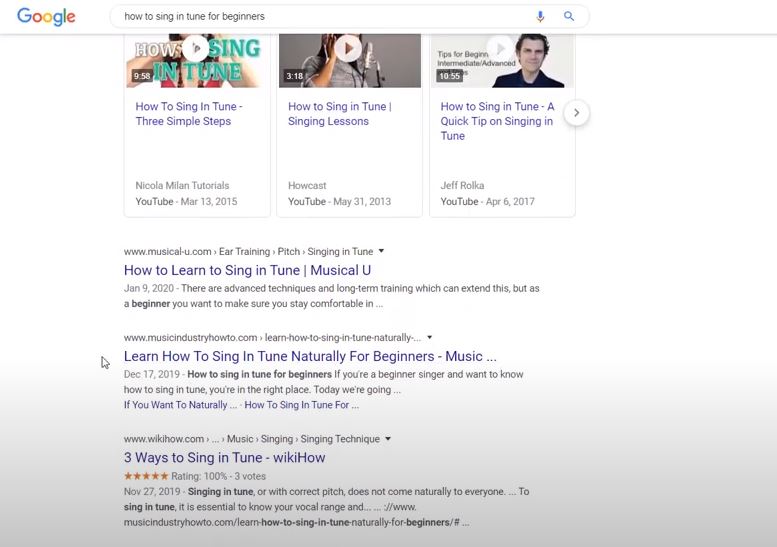Open 3 Ways to Sing in Tune - wikiHow

(224, 457)
